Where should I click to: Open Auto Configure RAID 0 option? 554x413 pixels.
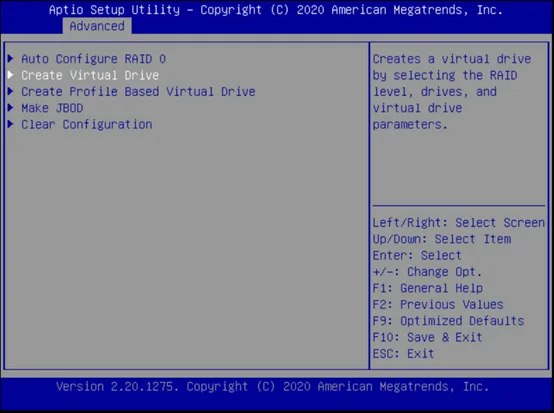point(94,59)
